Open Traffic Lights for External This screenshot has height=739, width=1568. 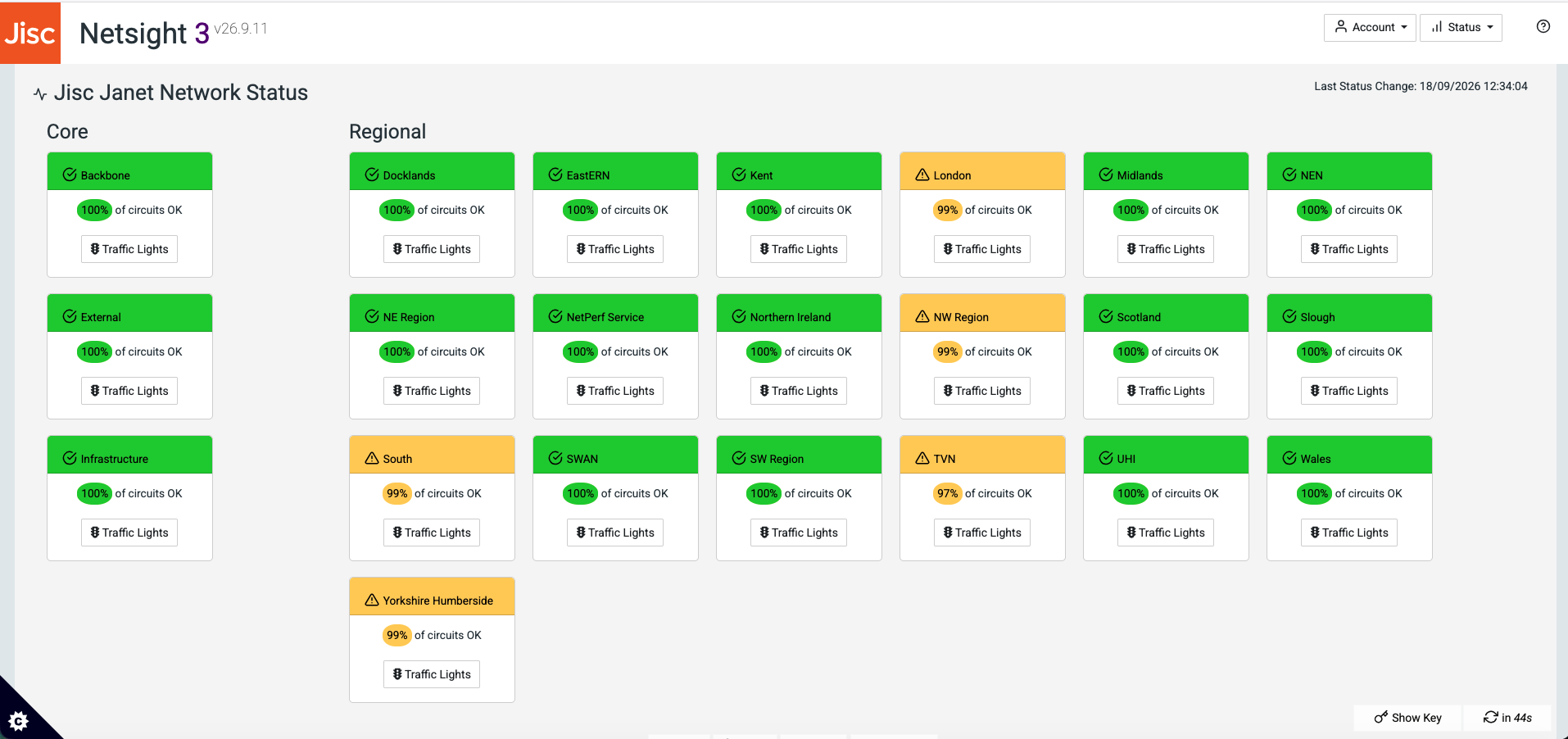tap(129, 391)
